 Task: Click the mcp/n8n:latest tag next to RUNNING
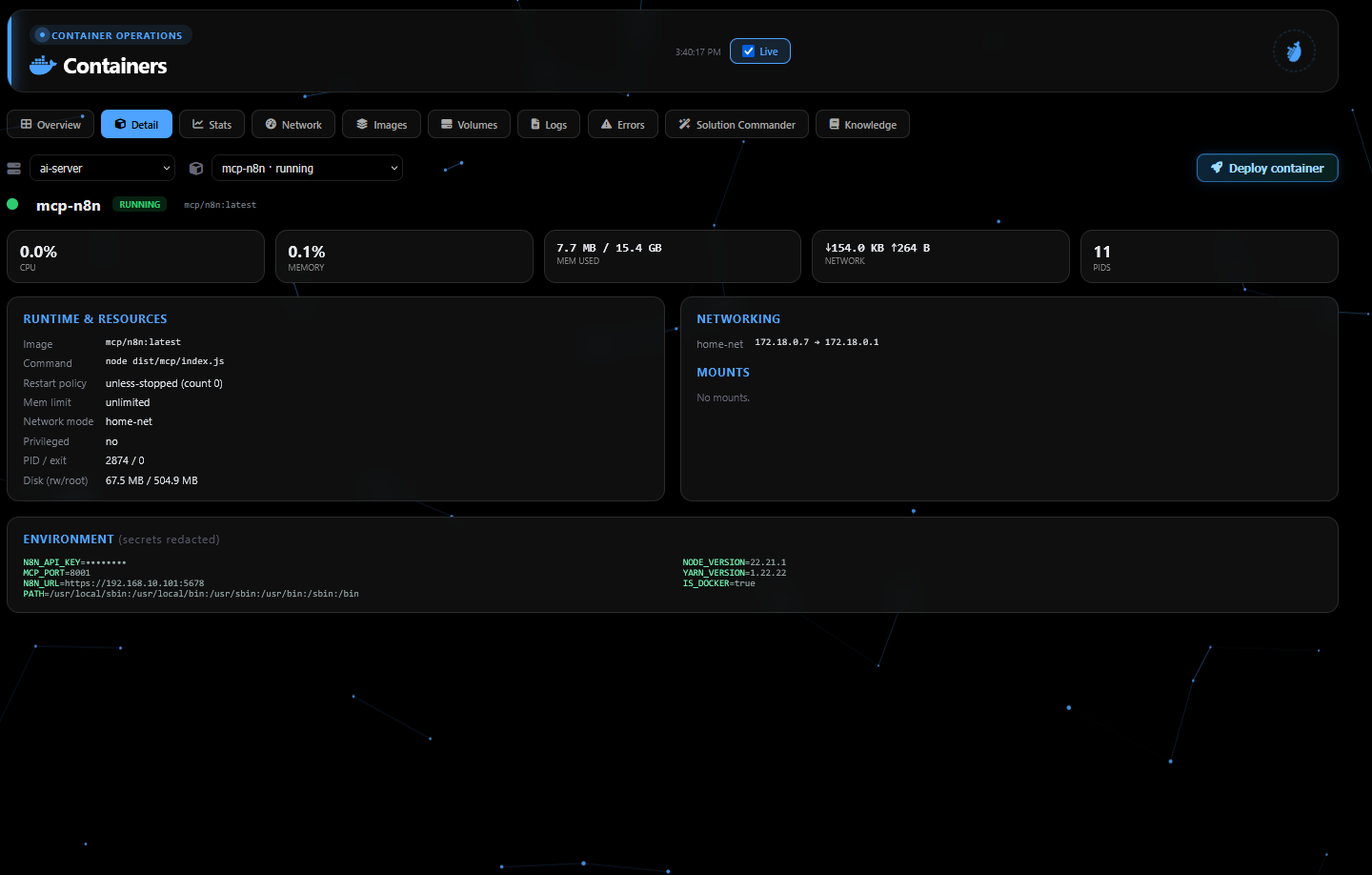220,205
